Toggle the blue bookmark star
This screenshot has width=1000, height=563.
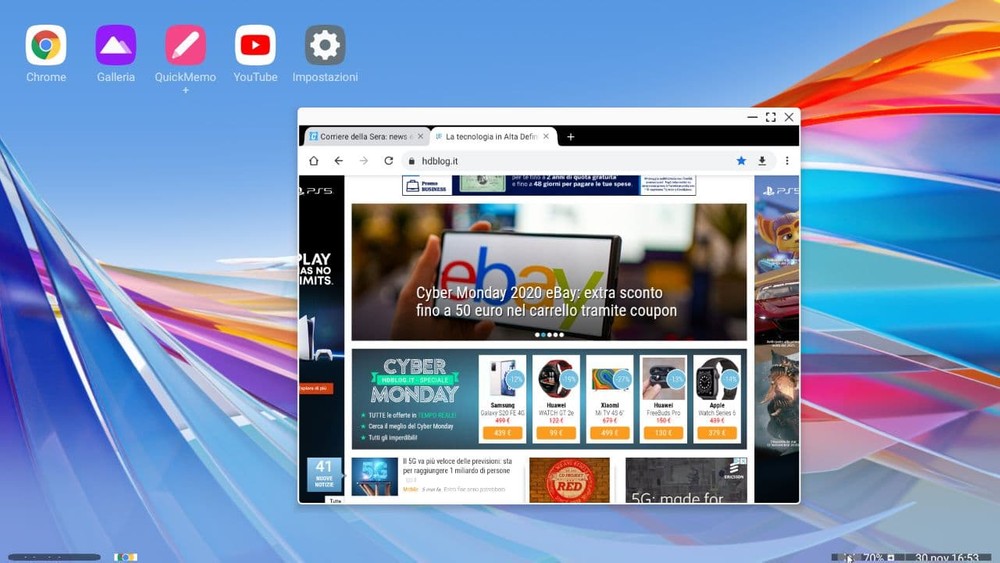pos(741,161)
